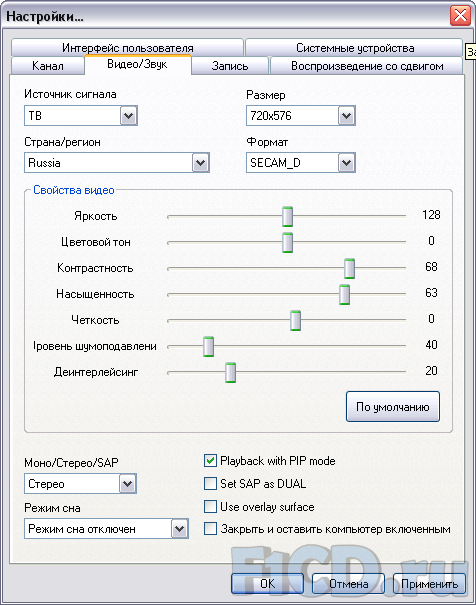Click the По умолчанию button
Viewport: 476px width, 605px height.
click(x=393, y=407)
